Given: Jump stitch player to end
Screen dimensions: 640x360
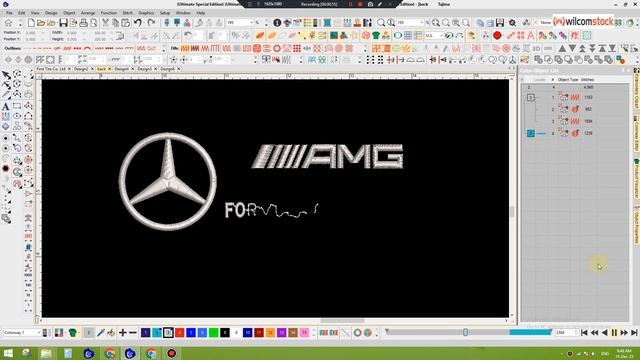Looking at the screenshot, I should [x=634, y=333].
